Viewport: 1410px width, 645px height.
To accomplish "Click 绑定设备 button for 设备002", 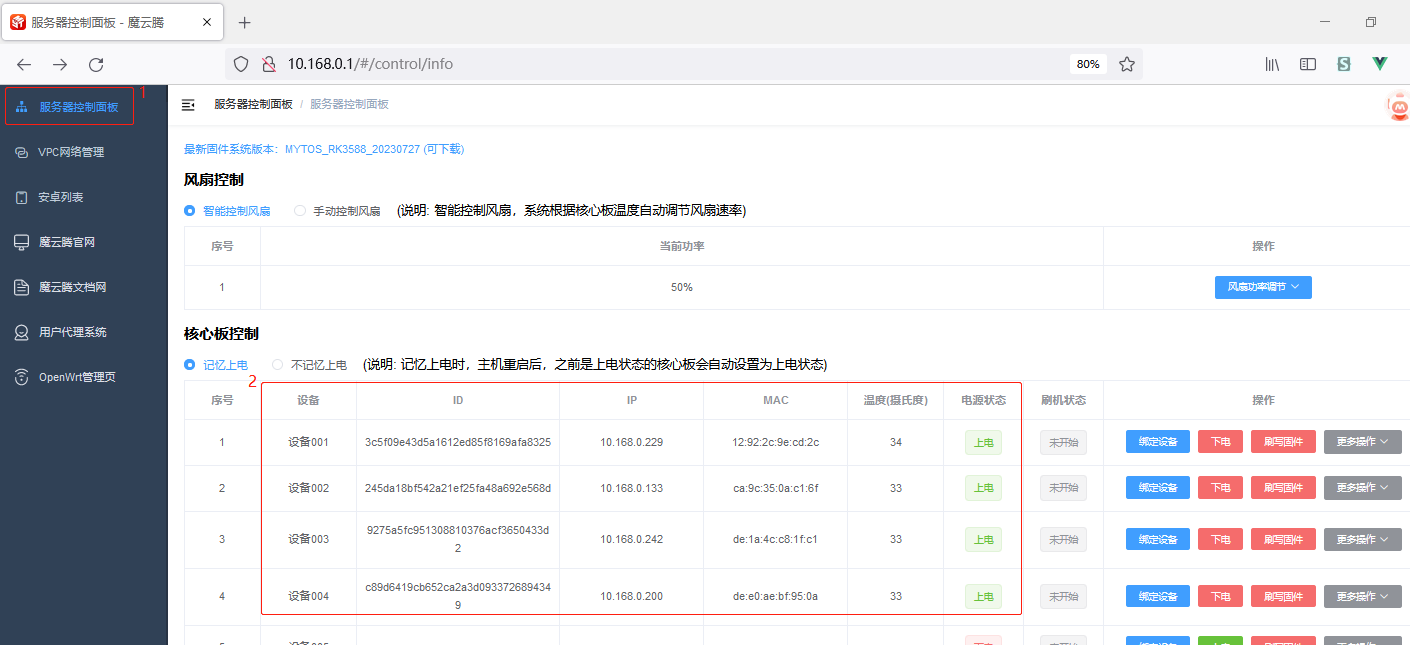I will pos(1157,488).
